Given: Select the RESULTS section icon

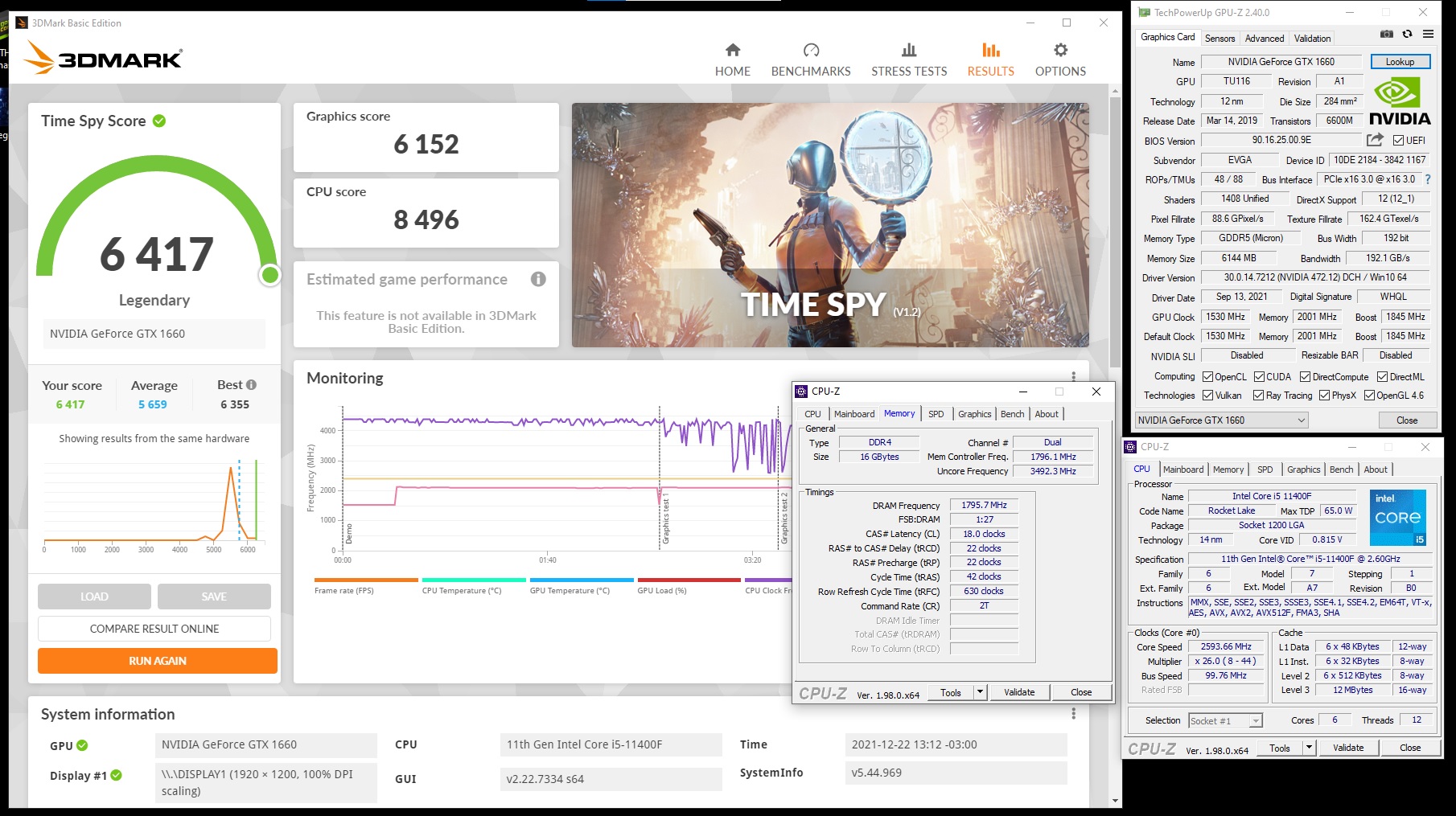Looking at the screenshot, I should (991, 51).
